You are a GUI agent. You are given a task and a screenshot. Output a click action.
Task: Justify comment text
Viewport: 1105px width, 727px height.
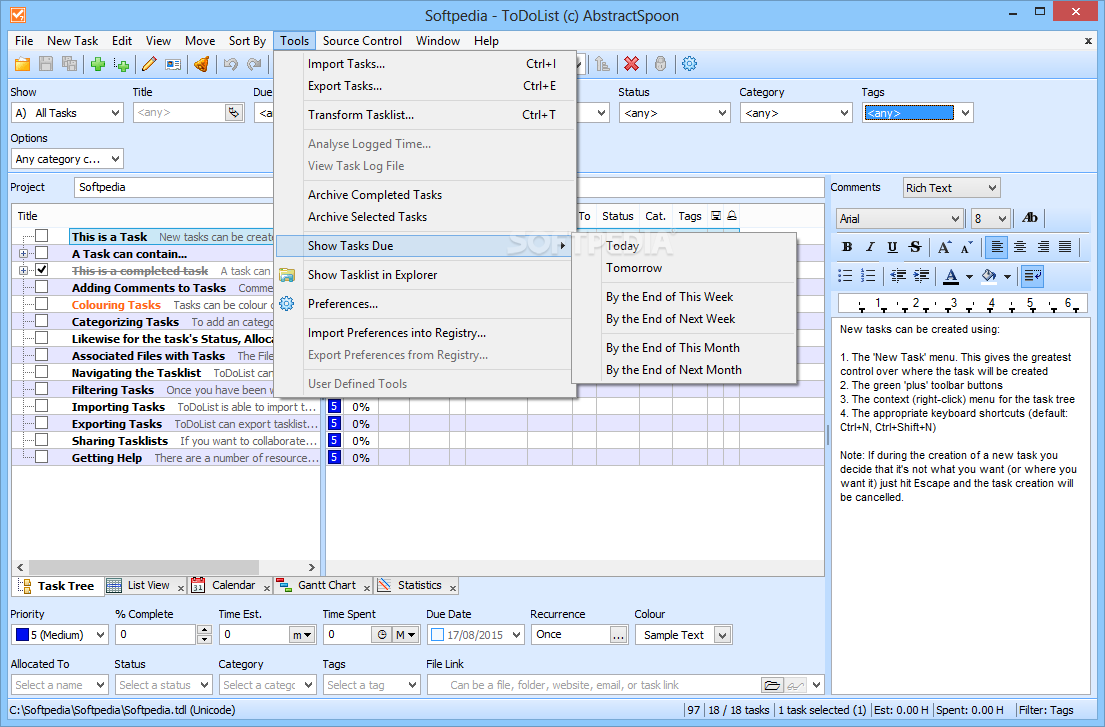click(1066, 247)
